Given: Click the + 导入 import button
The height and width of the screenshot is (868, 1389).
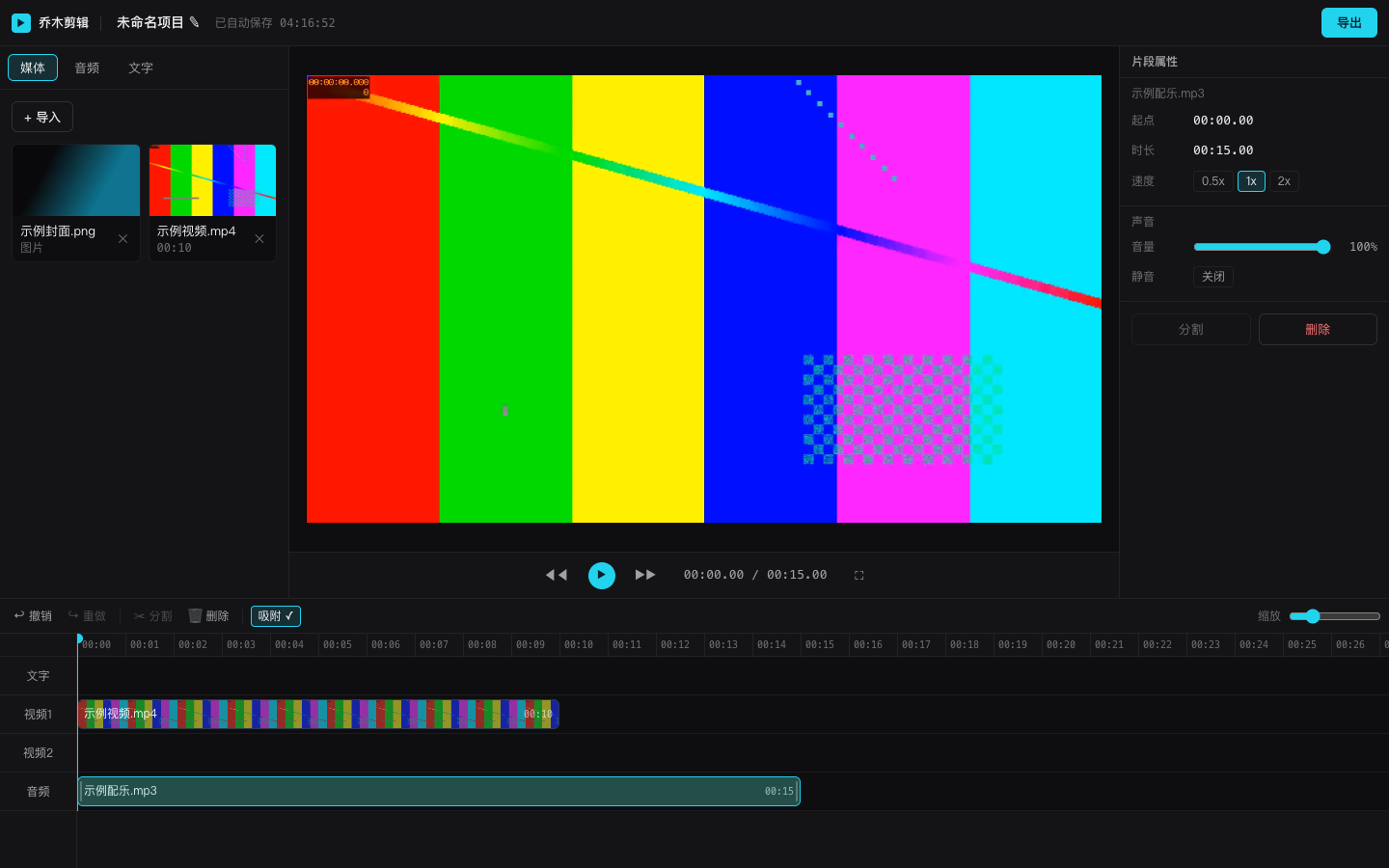Looking at the screenshot, I should tap(42, 117).
